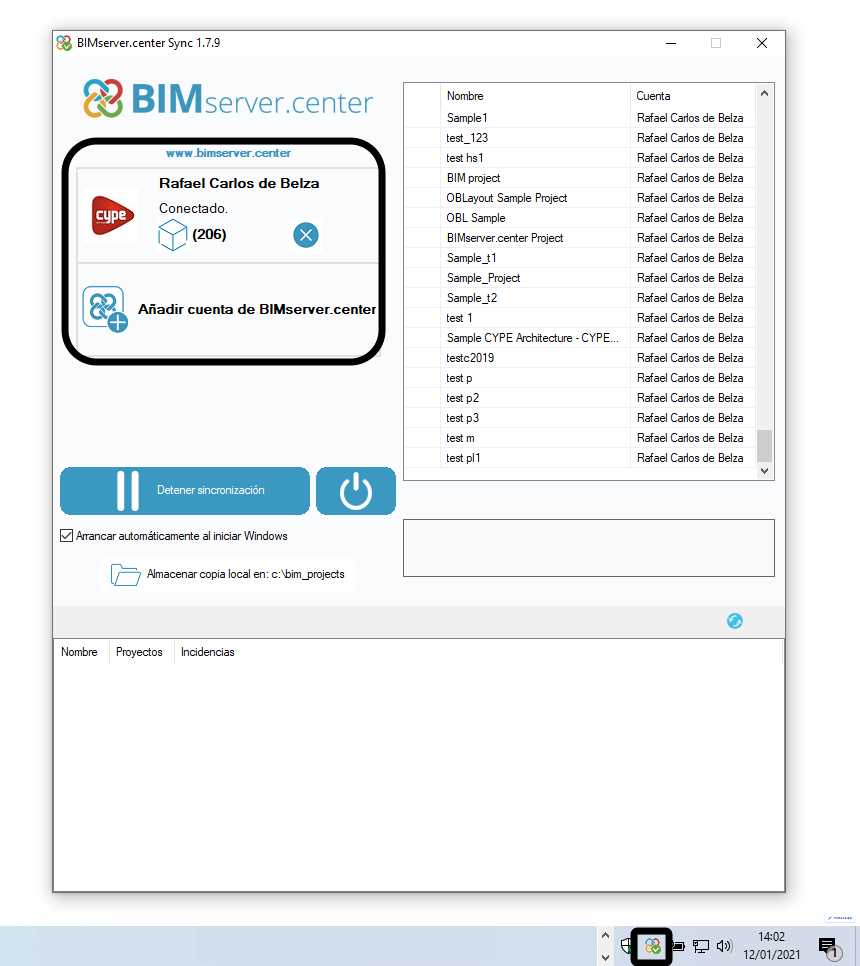This screenshot has width=860, height=966.
Task: Disconnect the Rafael Carlos de Belza account
Action: pos(306,235)
